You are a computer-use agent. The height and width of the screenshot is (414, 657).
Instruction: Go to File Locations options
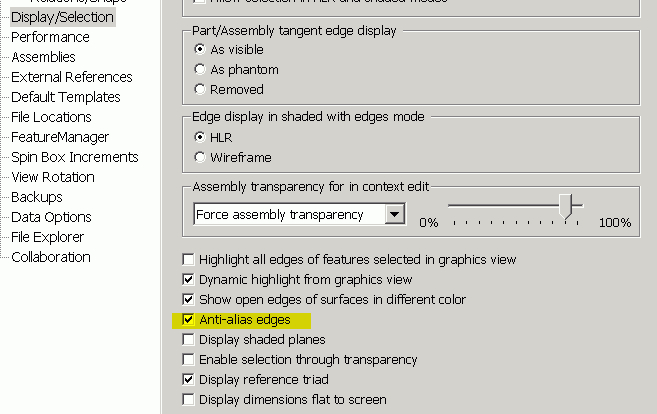click(x=51, y=117)
